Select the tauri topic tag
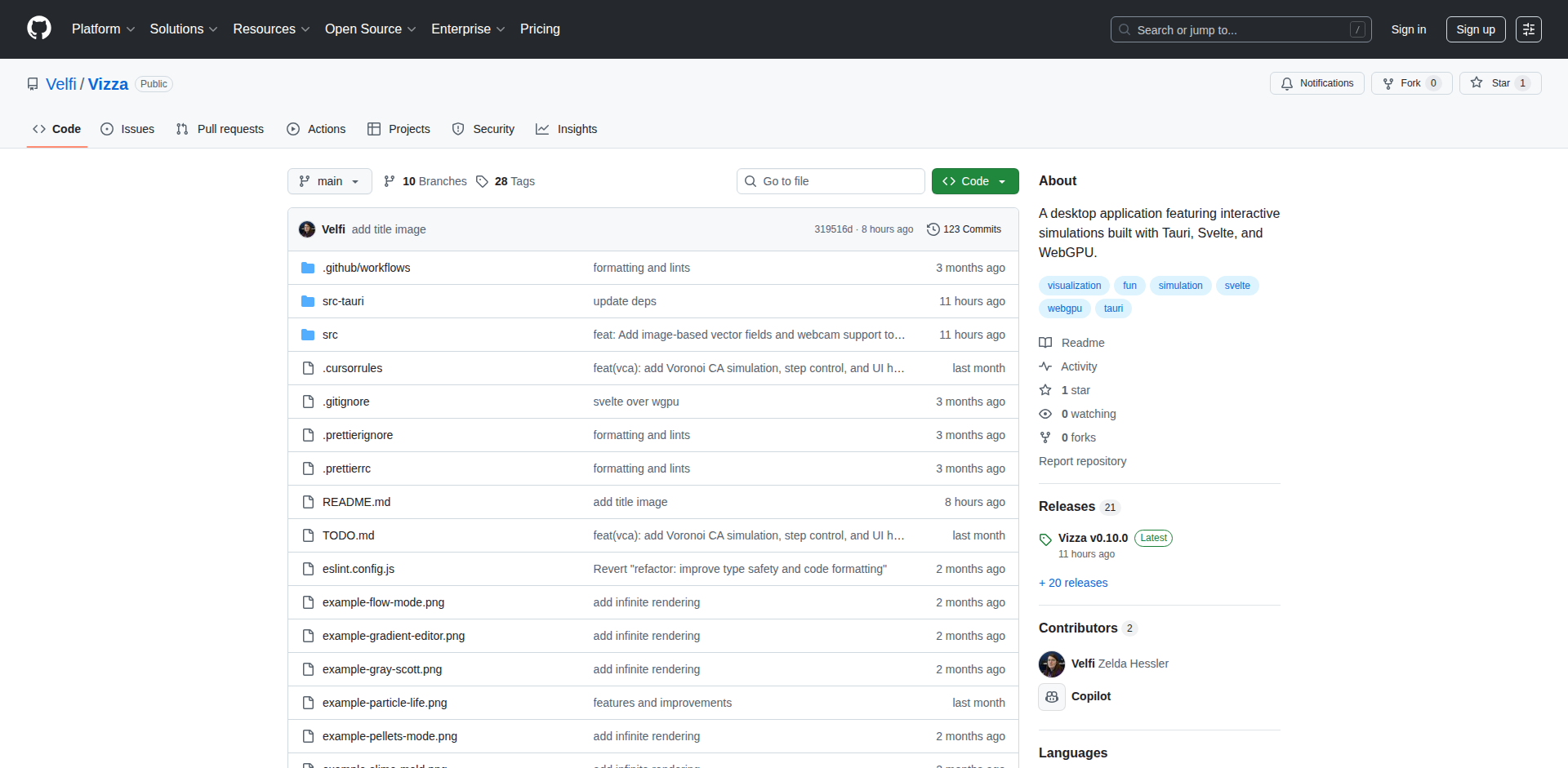Image resolution: width=1568 pixels, height=768 pixels. tap(1113, 309)
